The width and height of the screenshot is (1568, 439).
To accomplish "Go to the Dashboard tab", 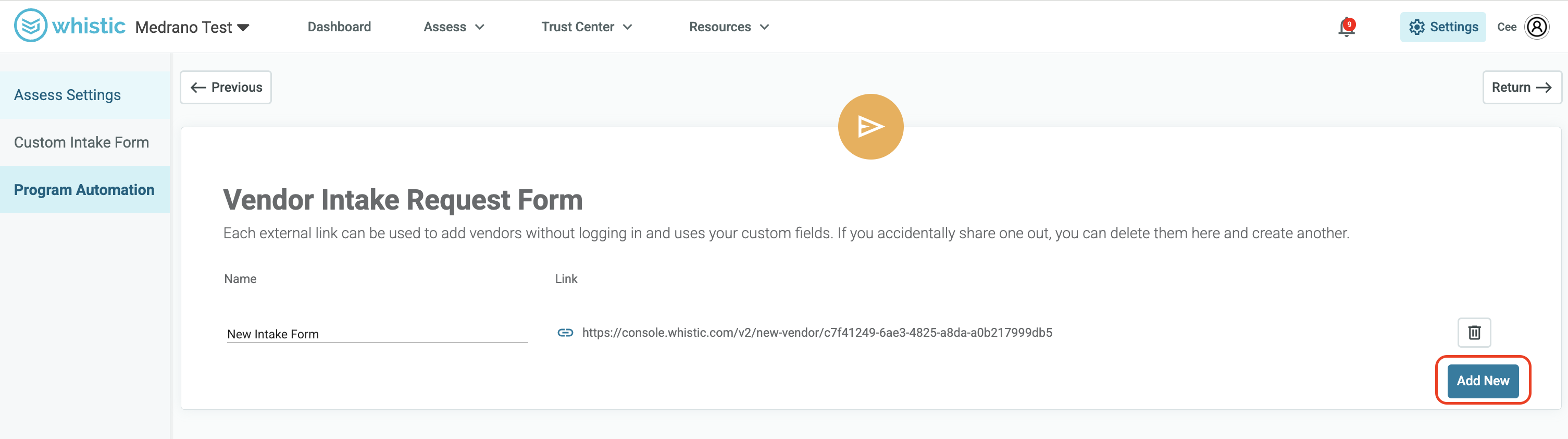I will (x=339, y=27).
